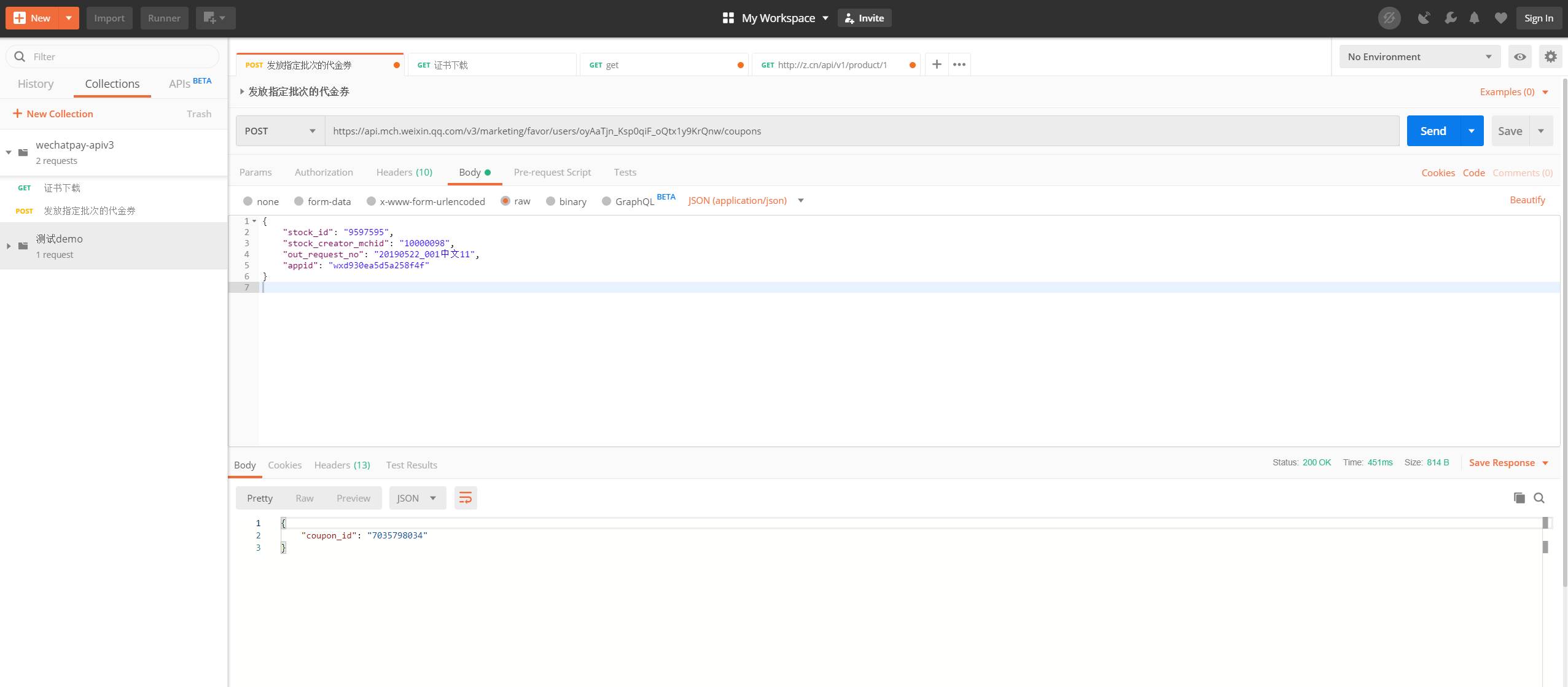The width and height of the screenshot is (1568, 687).
Task: Open manage environments gear icon
Action: [1551, 56]
